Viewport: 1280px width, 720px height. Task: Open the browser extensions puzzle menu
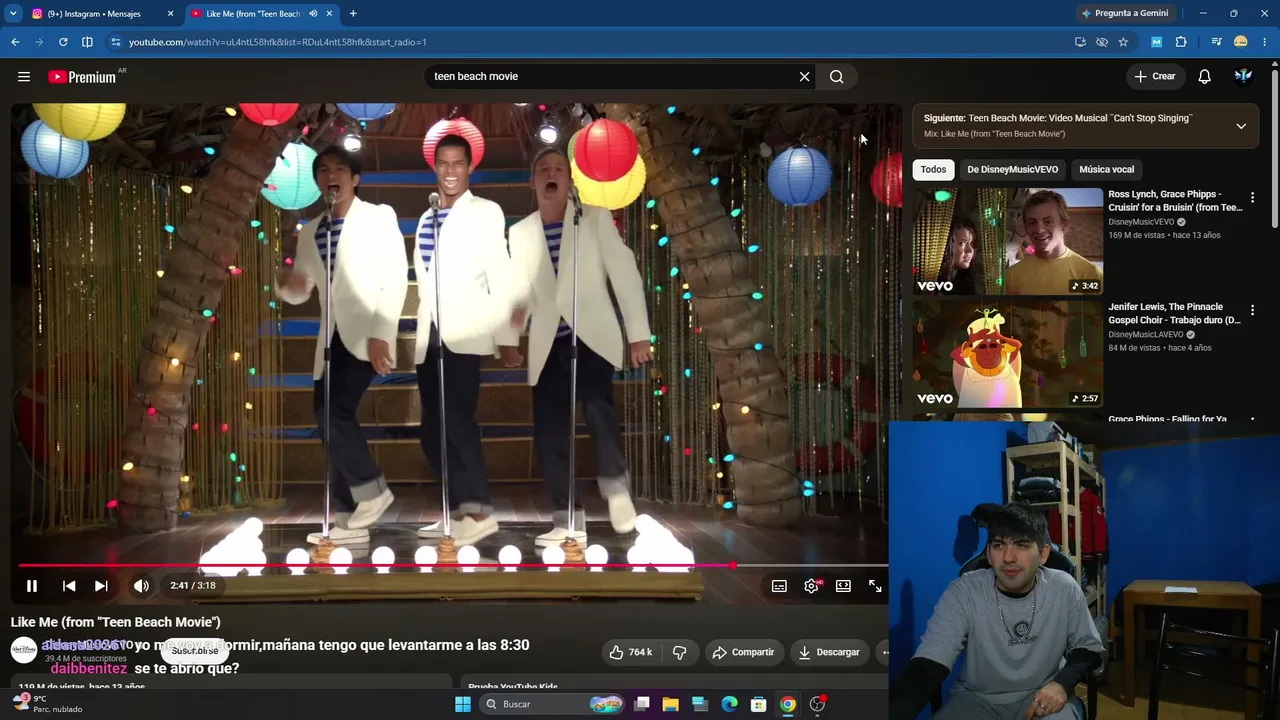pyautogui.click(x=1181, y=42)
